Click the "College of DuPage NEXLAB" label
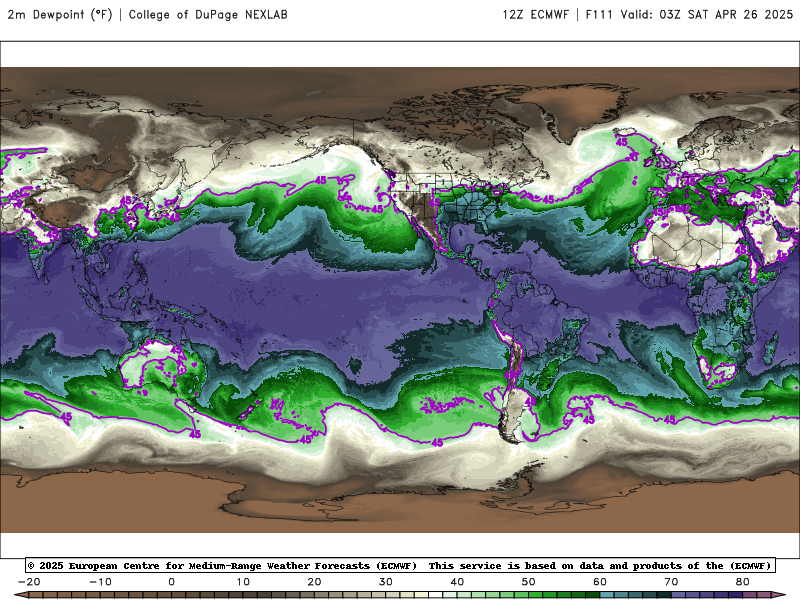Screen dimensions: 800x600 [208, 15]
